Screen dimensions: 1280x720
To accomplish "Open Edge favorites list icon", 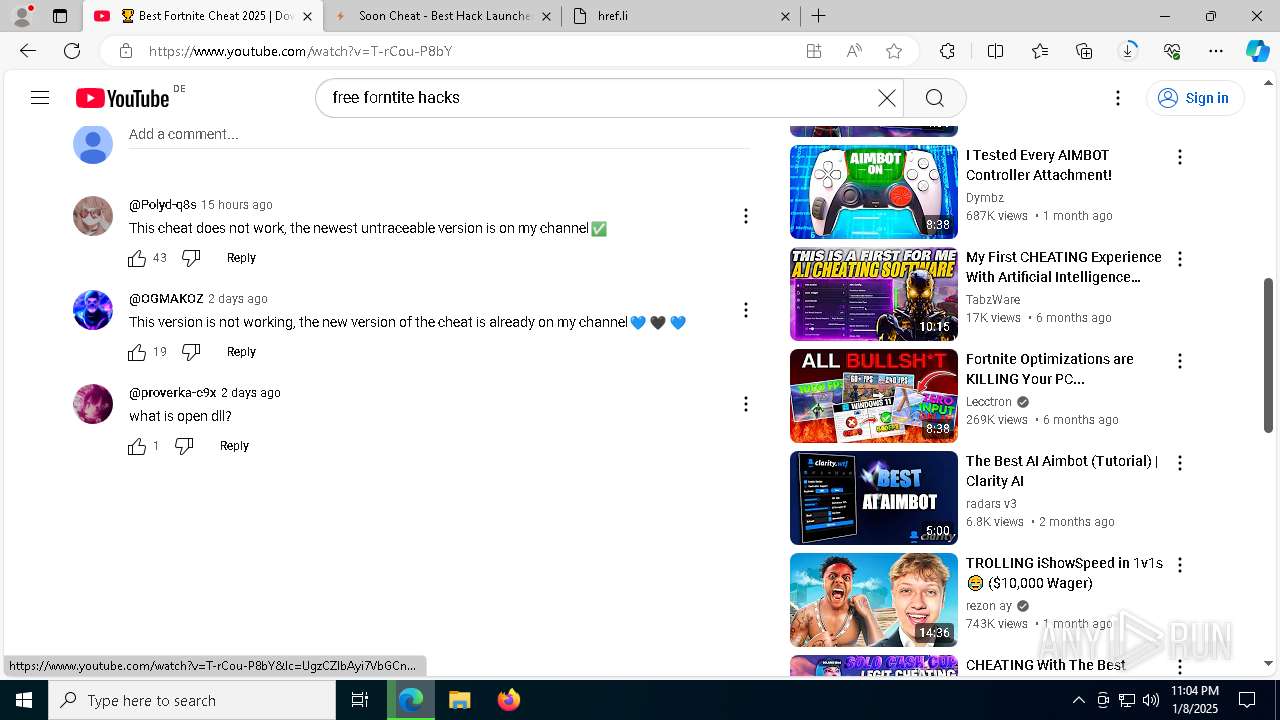I will click(1040, 51).
